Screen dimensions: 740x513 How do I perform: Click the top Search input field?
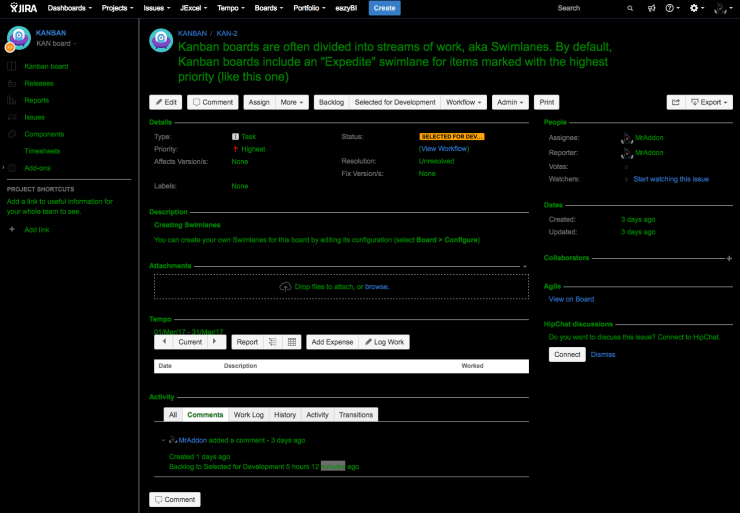[x=585, y=8]
